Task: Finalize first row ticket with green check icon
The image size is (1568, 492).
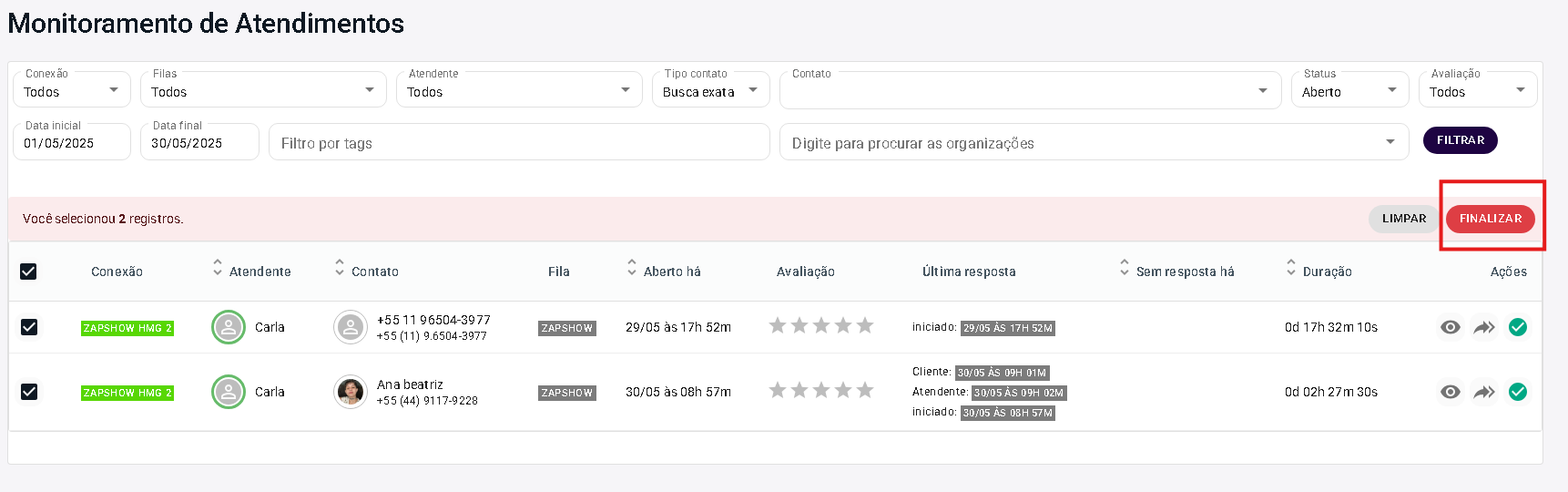Action: tap(1518, 327)
